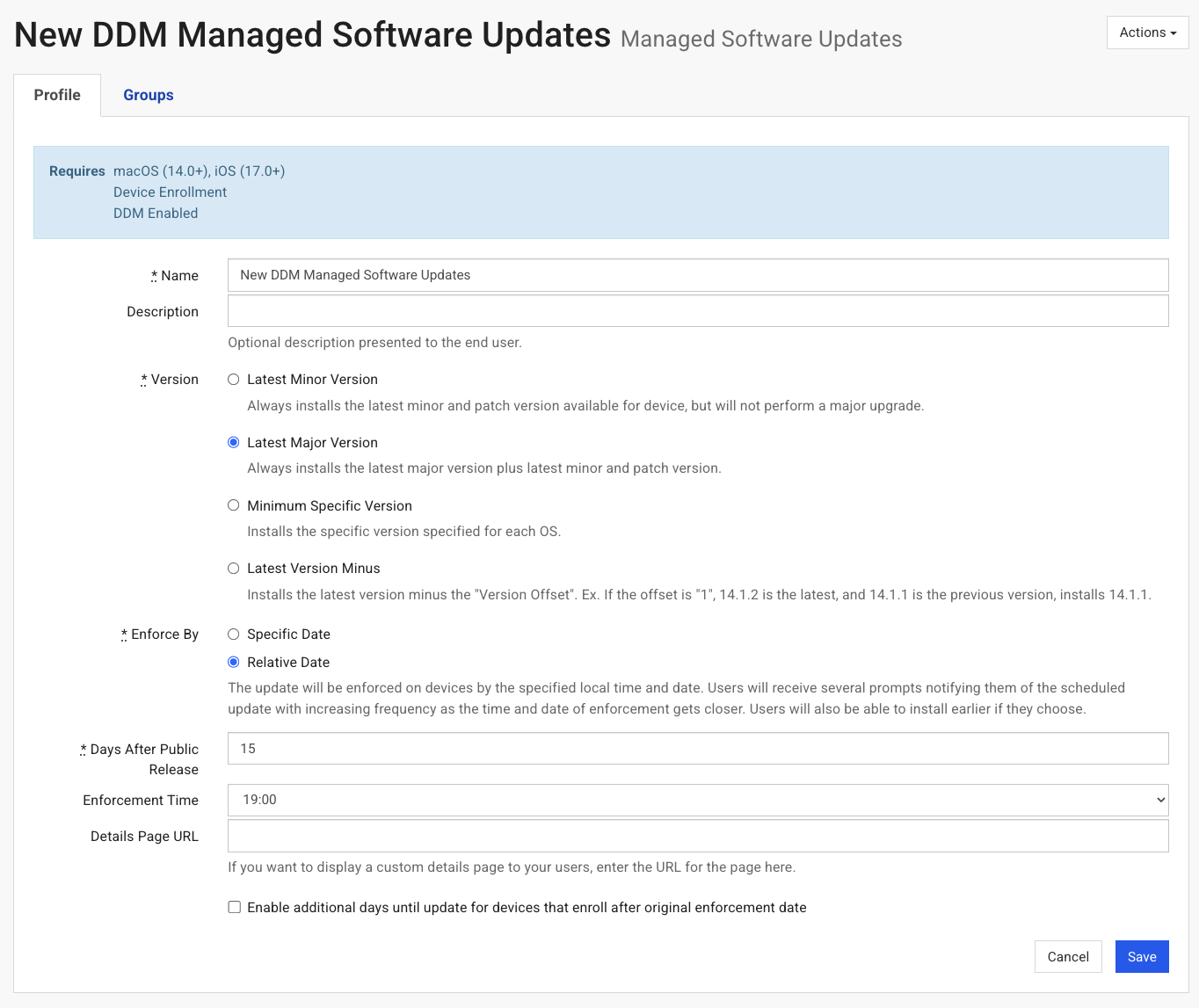Choose the Latest Major Version radio button
1199x1008 pixels.
234,443
